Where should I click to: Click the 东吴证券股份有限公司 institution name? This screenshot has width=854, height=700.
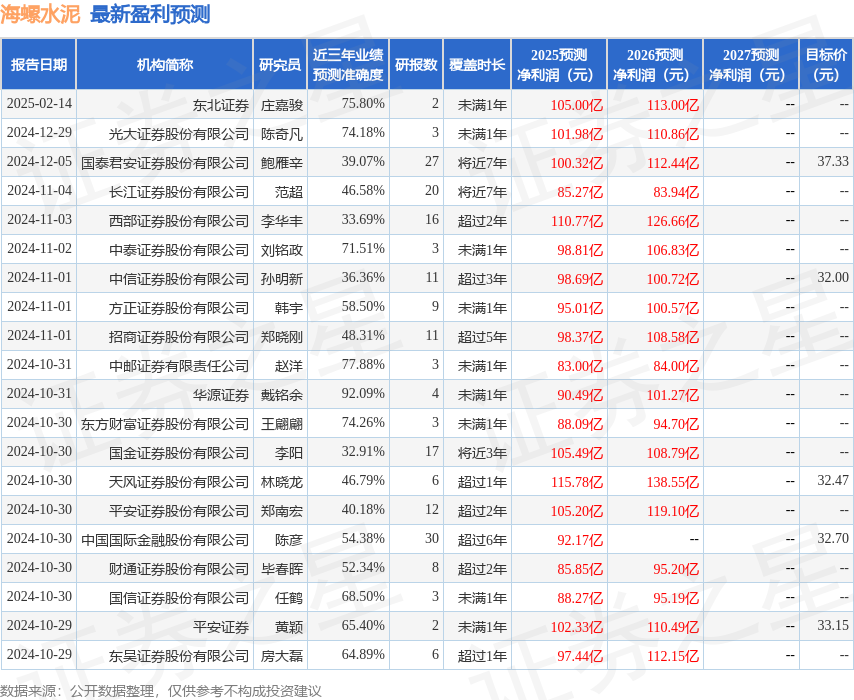pyautogui.click(x=179, y=655)
